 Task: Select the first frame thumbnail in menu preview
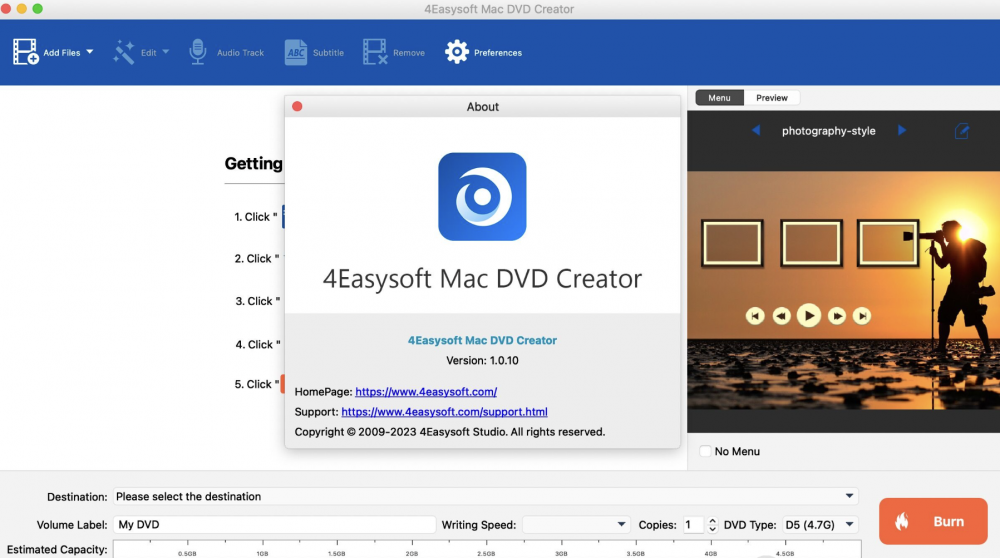732,243
